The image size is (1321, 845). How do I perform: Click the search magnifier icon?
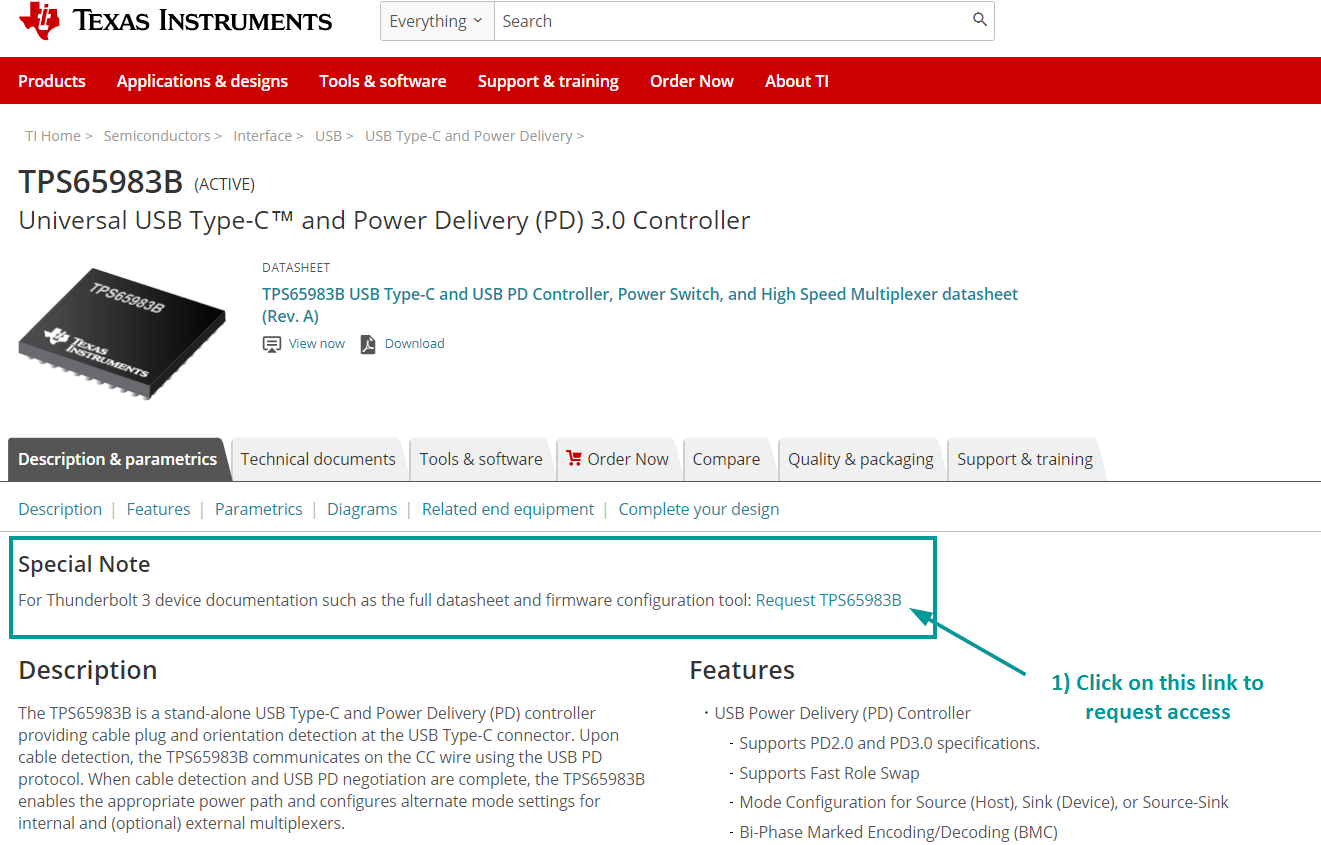click(980, 20)
